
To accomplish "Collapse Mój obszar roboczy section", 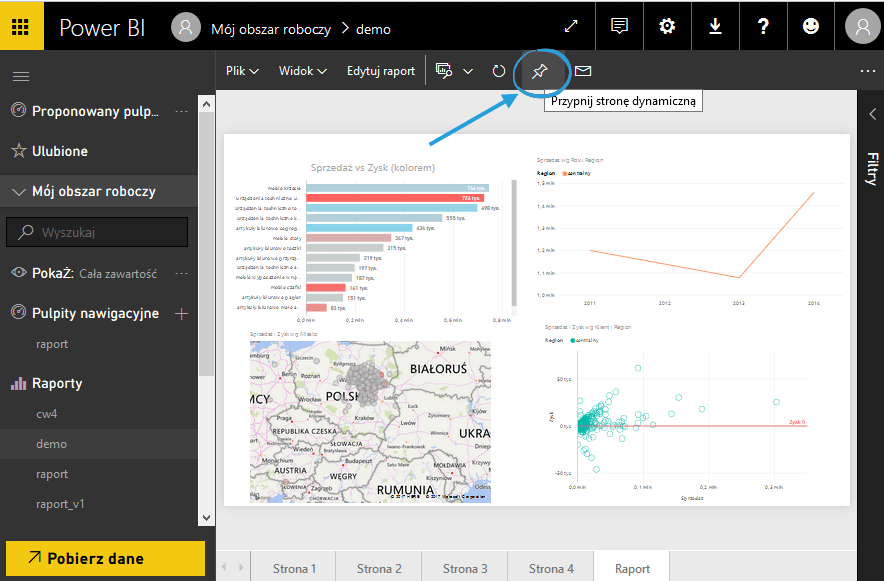I will coord(19,191).
